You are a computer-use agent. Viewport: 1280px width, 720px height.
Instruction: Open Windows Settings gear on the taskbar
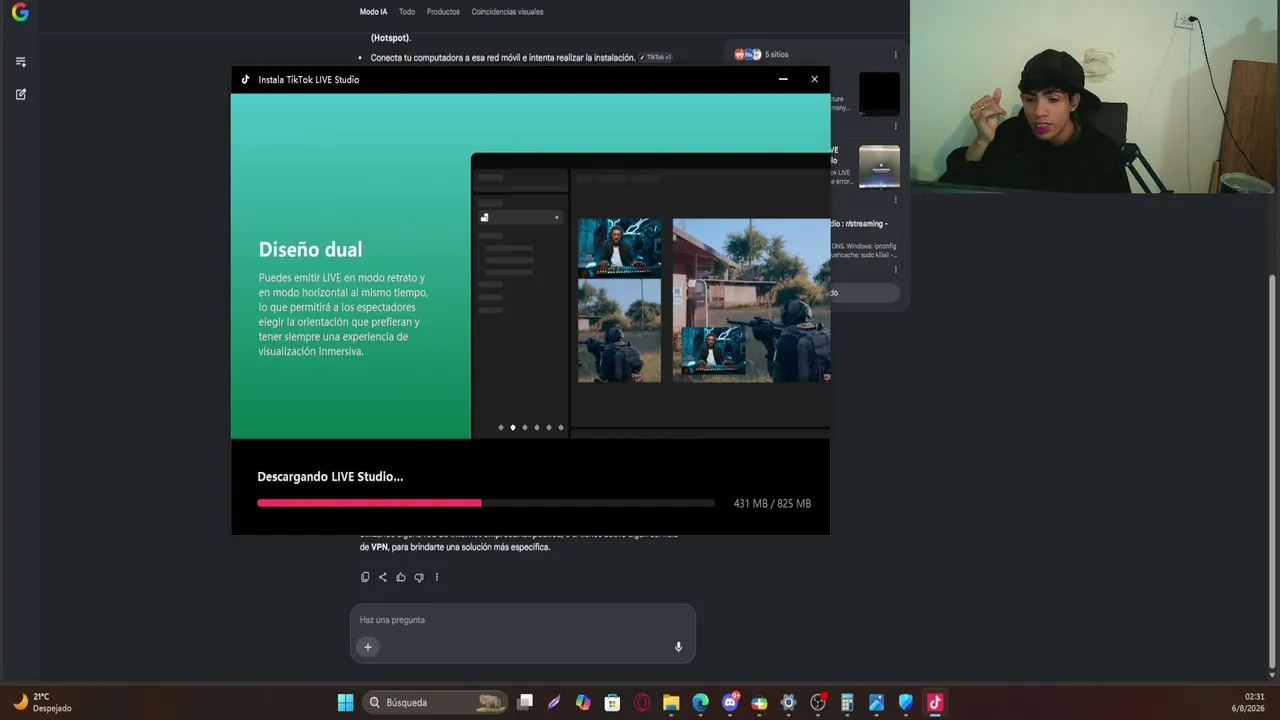point(788,703)
